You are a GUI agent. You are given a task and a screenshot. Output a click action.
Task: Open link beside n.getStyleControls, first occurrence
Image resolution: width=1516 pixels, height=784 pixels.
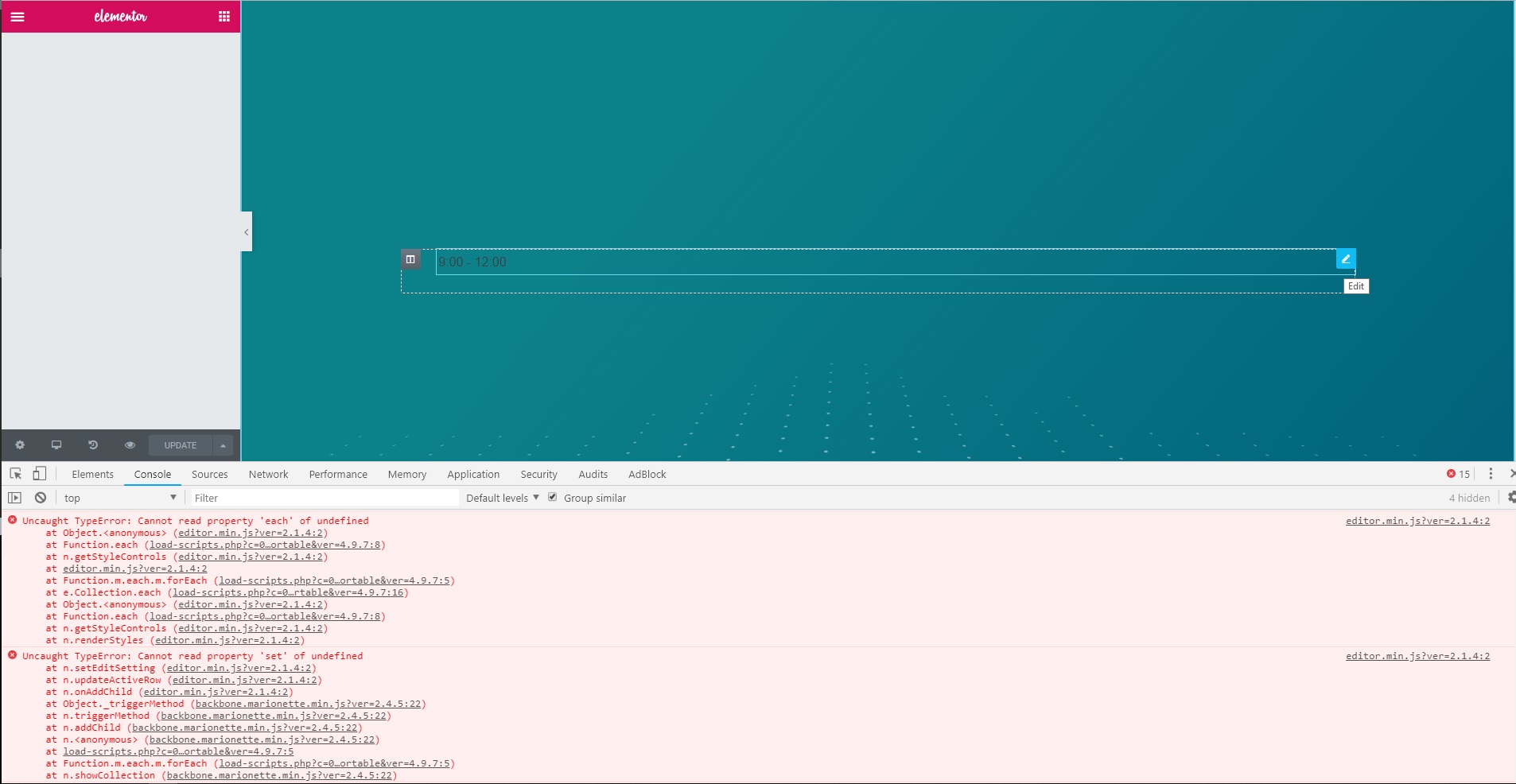tap(251, 557)
